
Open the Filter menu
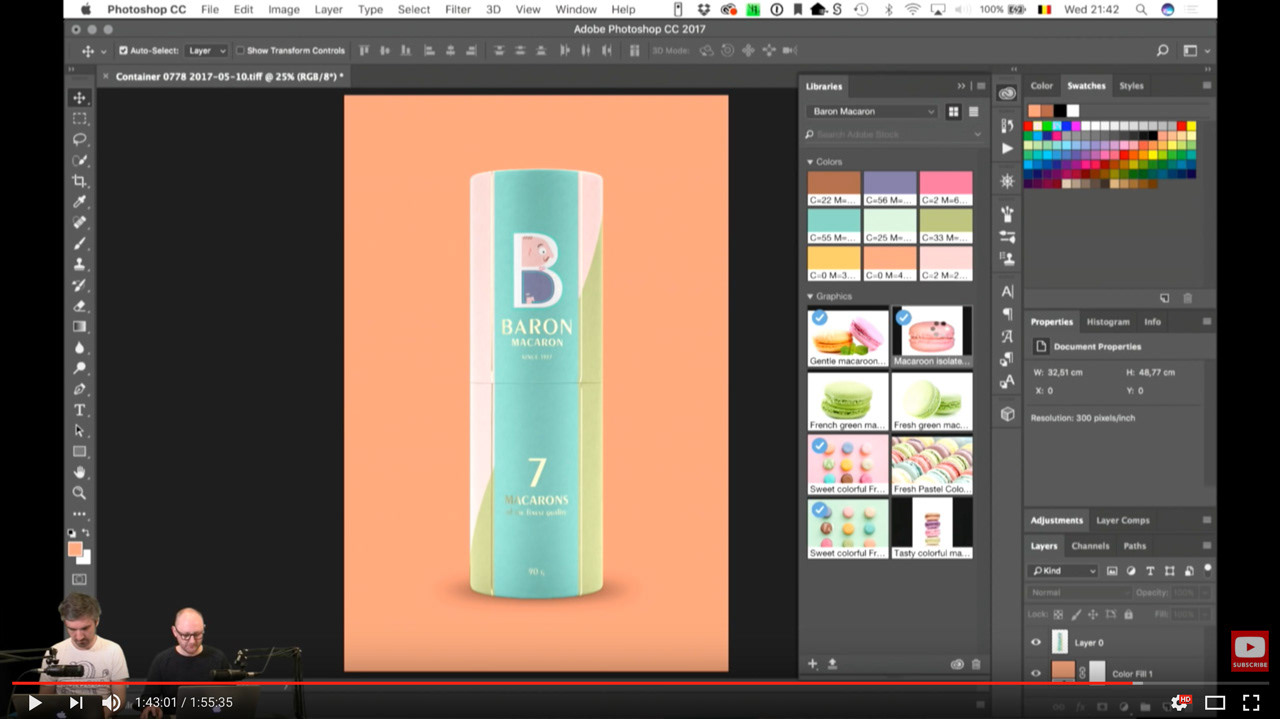458,9
